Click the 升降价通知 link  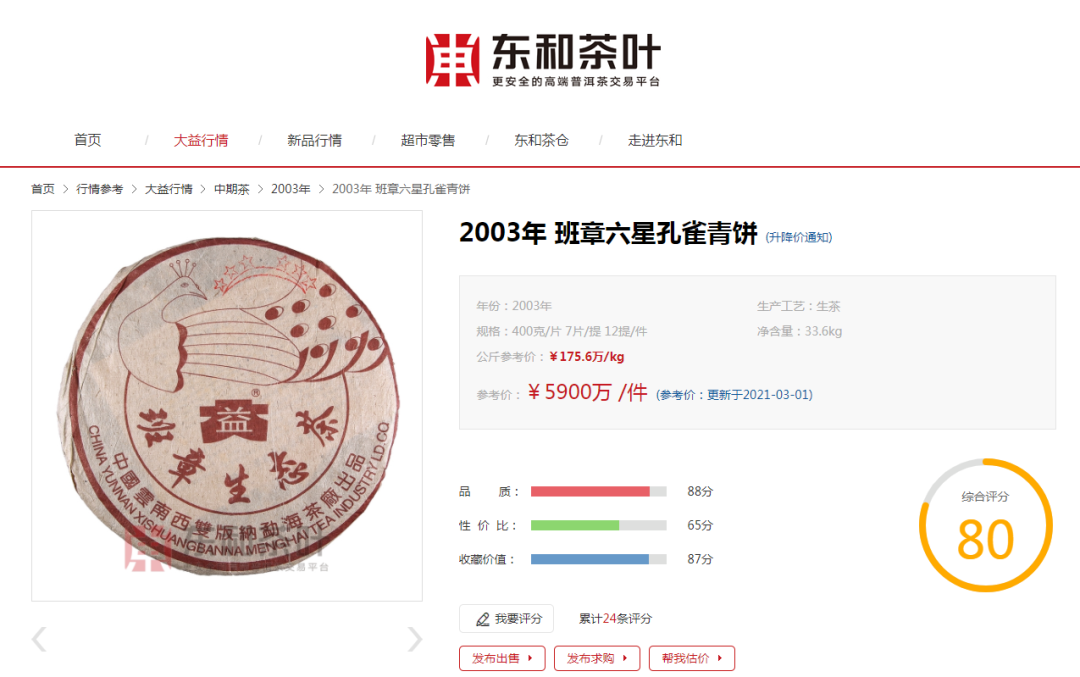[x=799, y=237]
